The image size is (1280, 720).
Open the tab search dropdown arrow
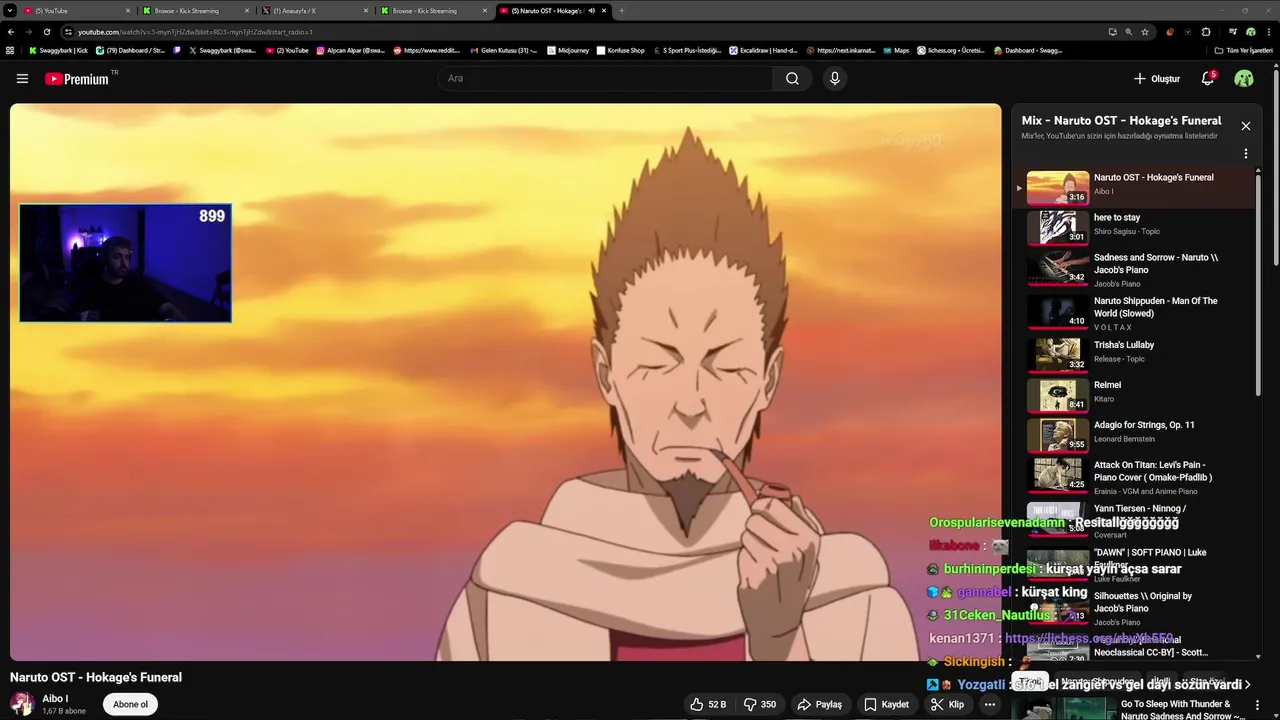tap(9, 10)
